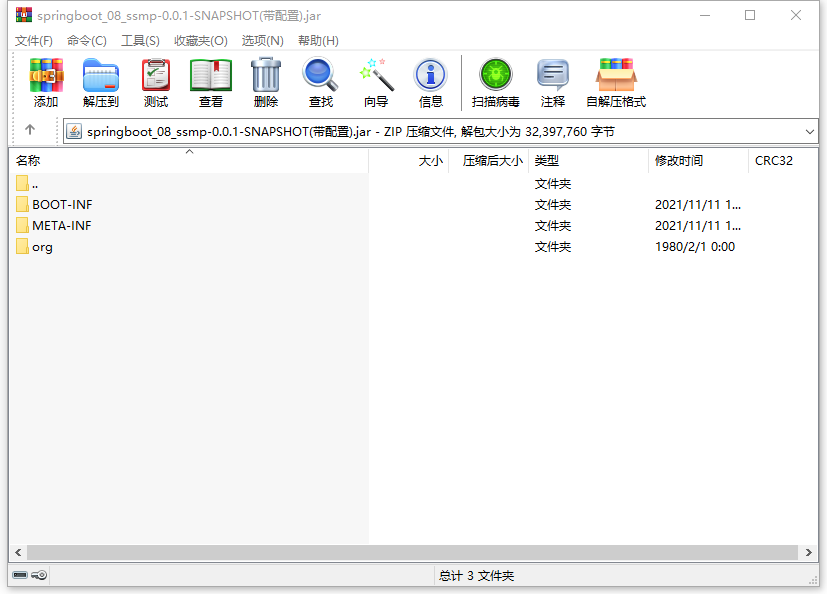Image resolution: width=827 pixels, height=594 pixels.
Task: Select the 查找 (Find) search icon
Action: coord(320,82)
